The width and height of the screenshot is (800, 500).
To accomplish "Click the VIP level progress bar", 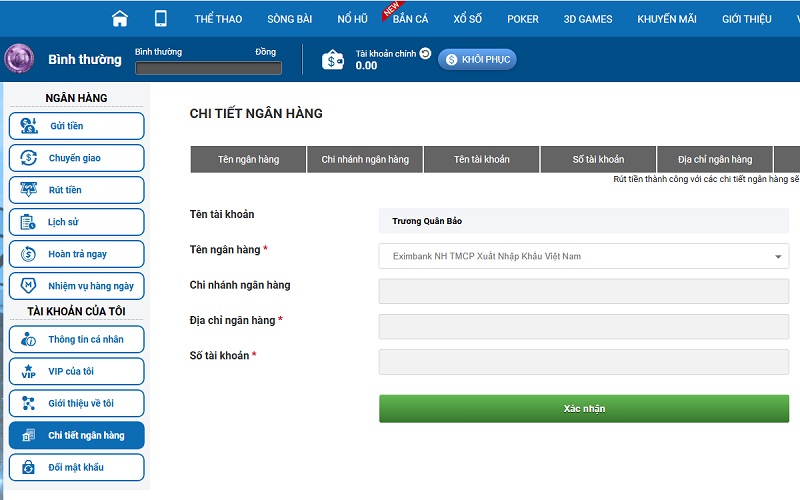I will coord(208,68).
